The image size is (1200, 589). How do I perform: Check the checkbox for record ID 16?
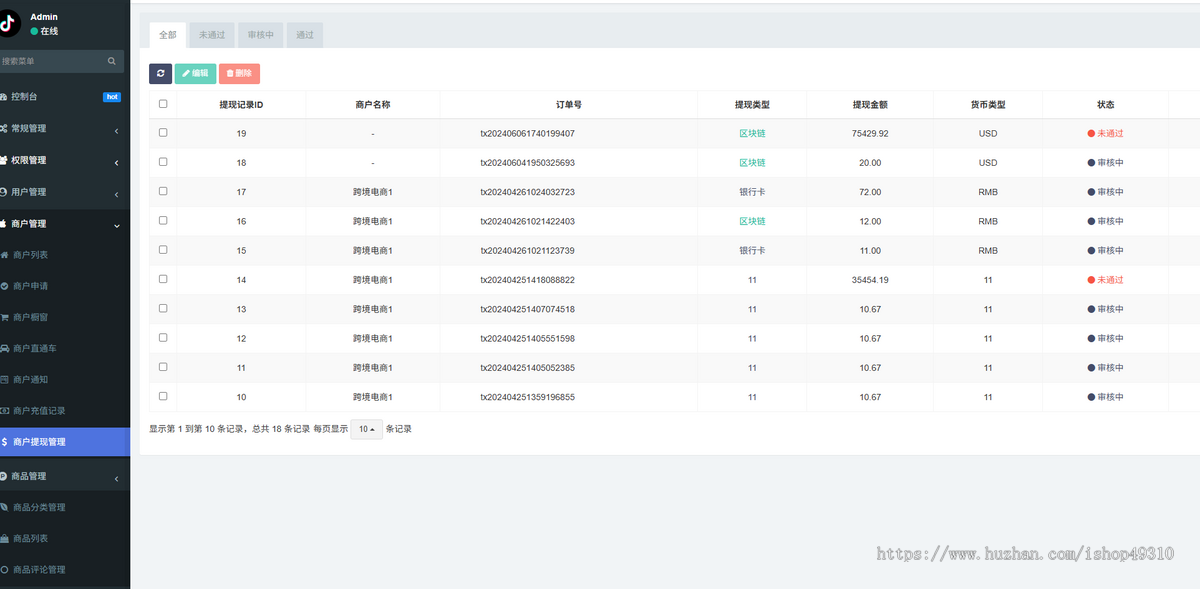point(163,220)
